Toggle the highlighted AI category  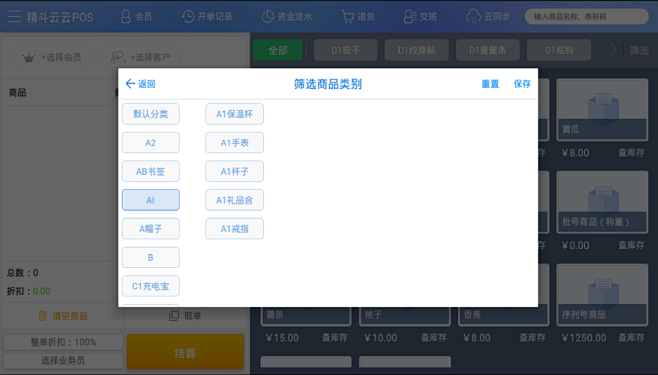point(151,200)
